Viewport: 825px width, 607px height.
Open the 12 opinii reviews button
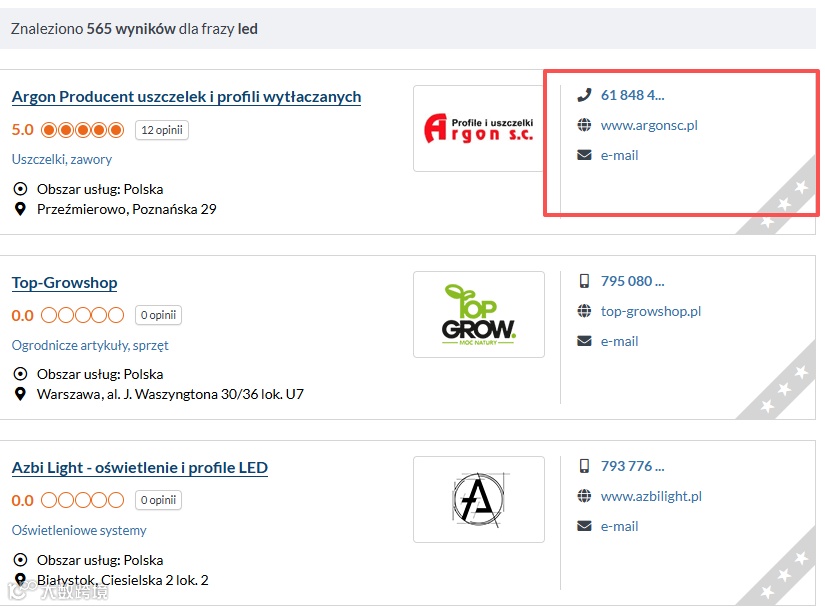(x=162, y=130)
